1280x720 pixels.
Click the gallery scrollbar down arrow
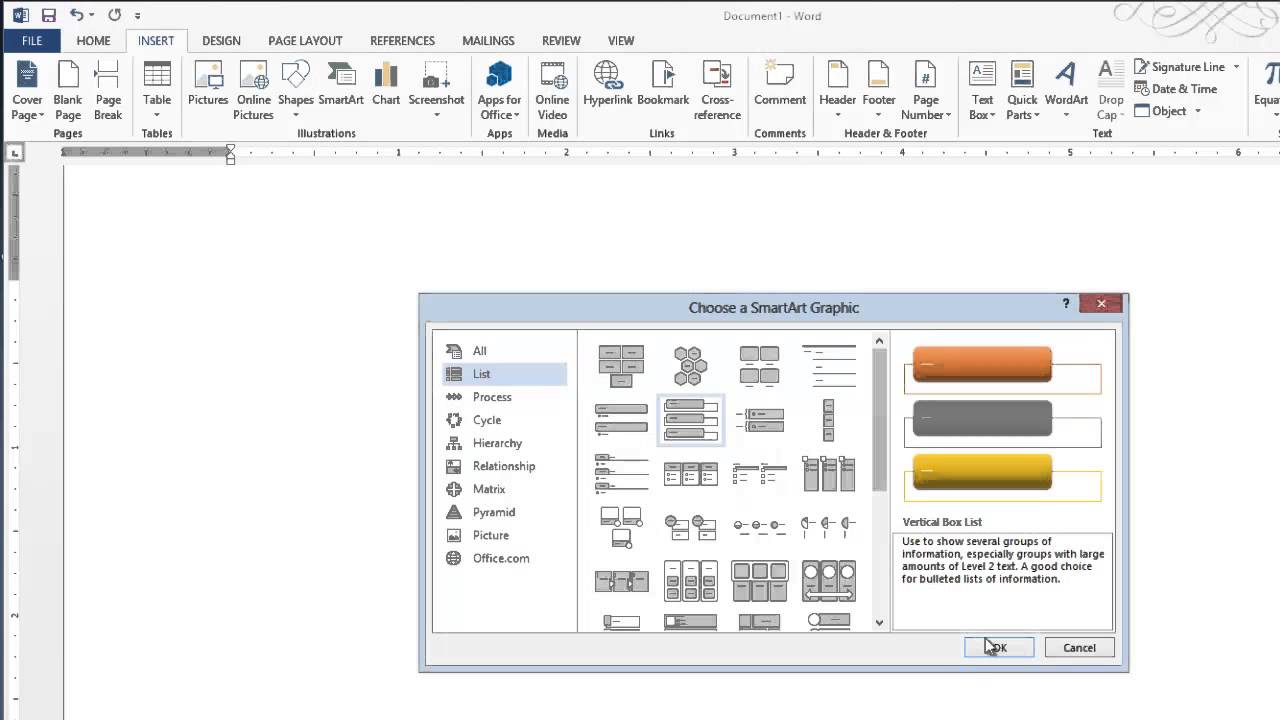[x=879, y=622]
